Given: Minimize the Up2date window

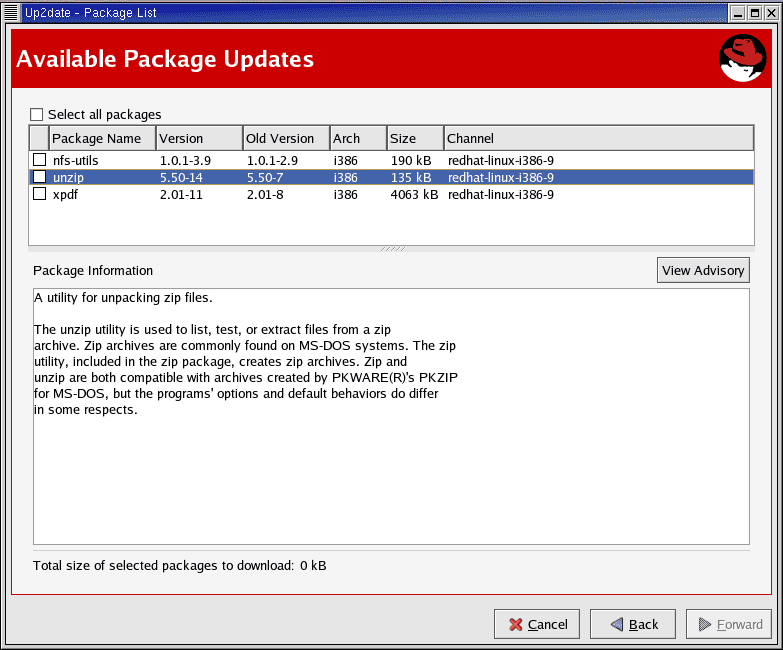Looking at the screenshot, I should point(738,13).
